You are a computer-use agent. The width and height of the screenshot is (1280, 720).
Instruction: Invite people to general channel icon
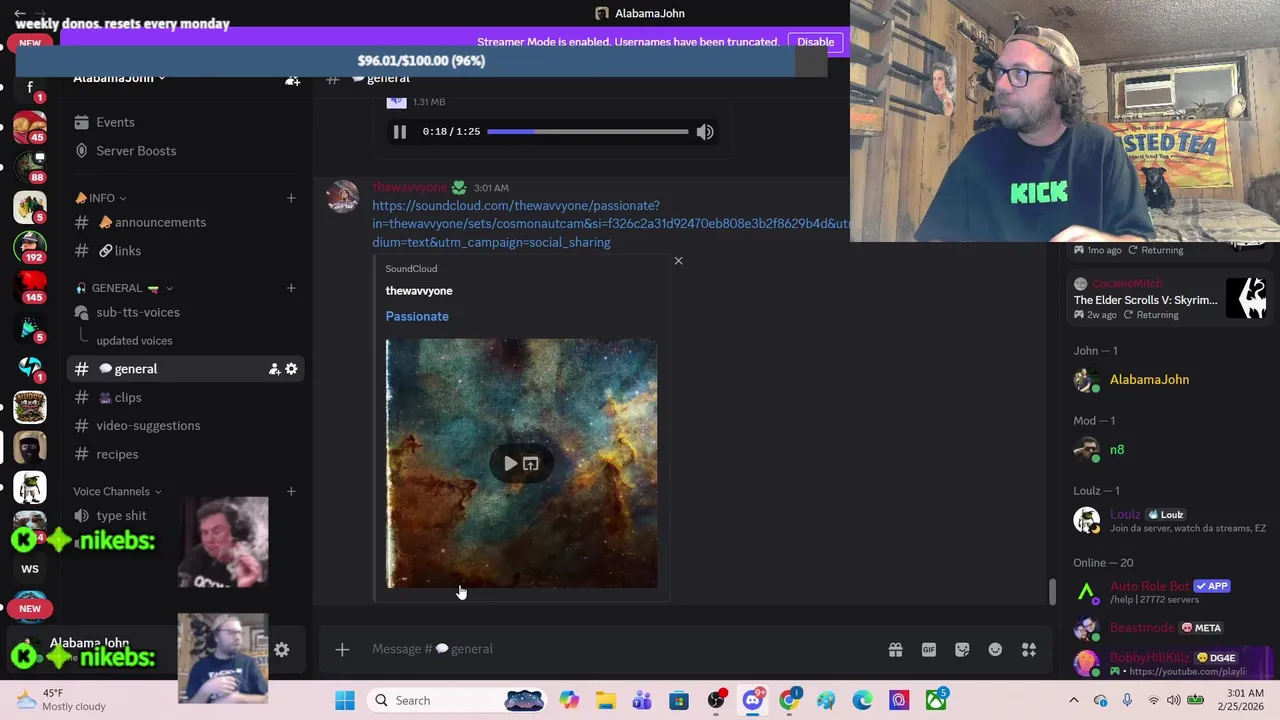coord(274,369)
